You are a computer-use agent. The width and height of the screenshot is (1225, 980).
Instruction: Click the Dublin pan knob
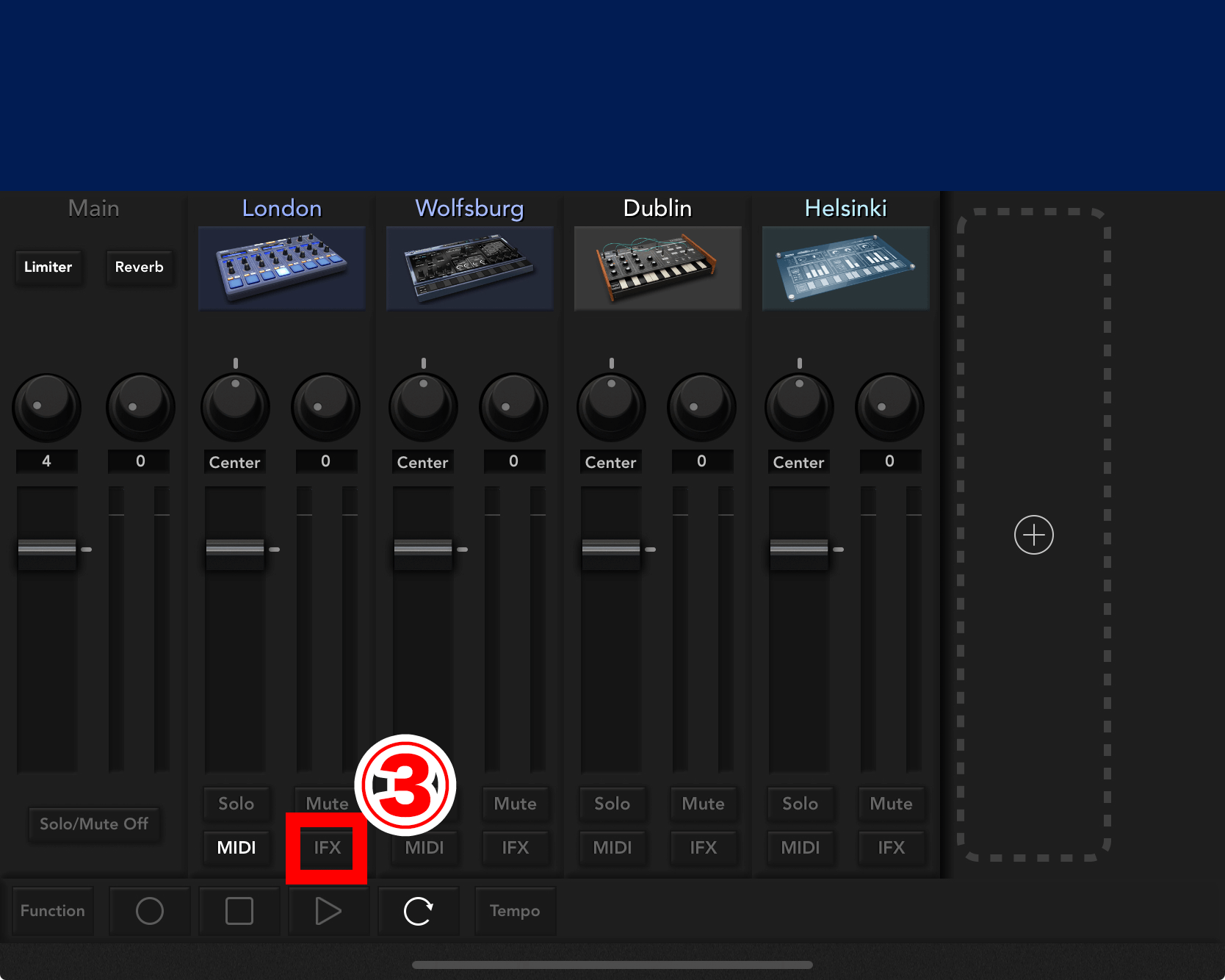(612, 407)
